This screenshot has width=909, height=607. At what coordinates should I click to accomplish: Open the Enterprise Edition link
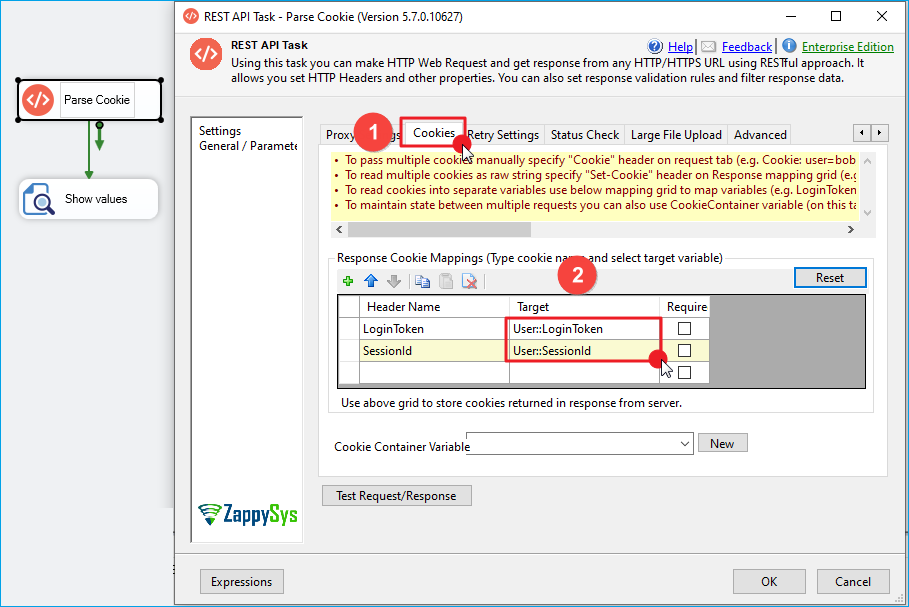coord(847,47)
